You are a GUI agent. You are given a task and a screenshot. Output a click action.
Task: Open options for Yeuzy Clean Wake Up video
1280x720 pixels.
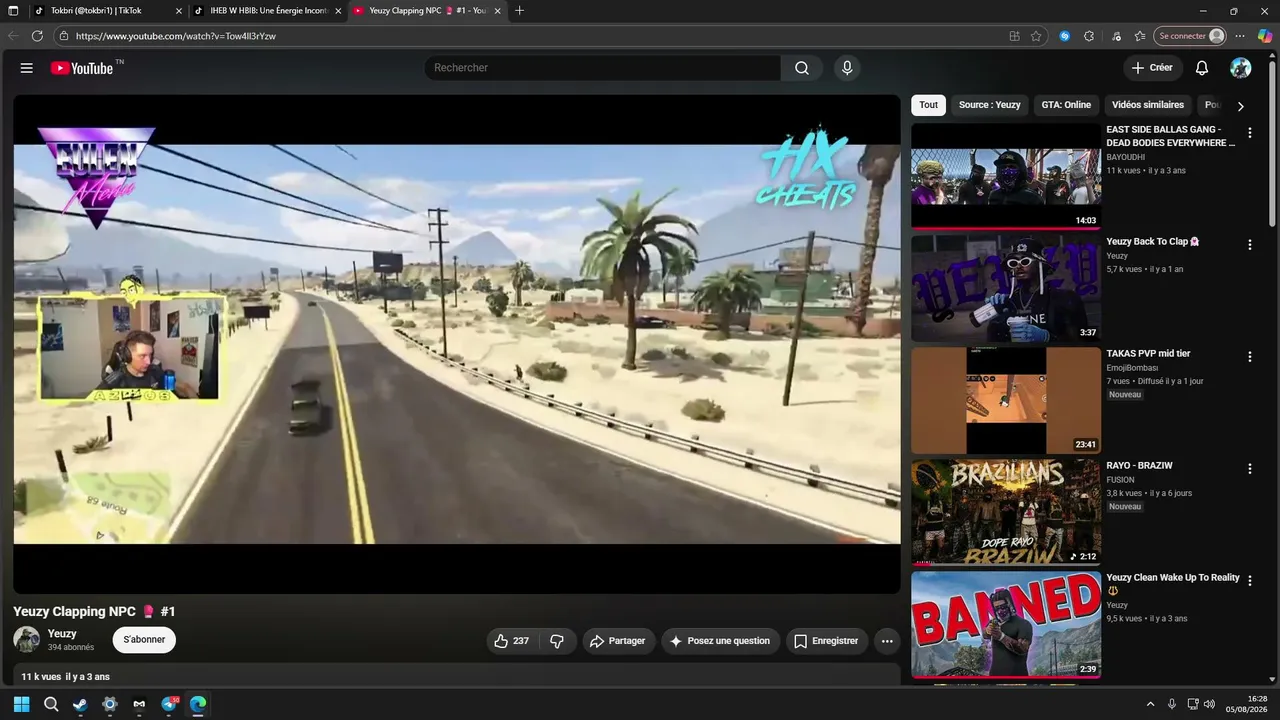point(1249,580)
